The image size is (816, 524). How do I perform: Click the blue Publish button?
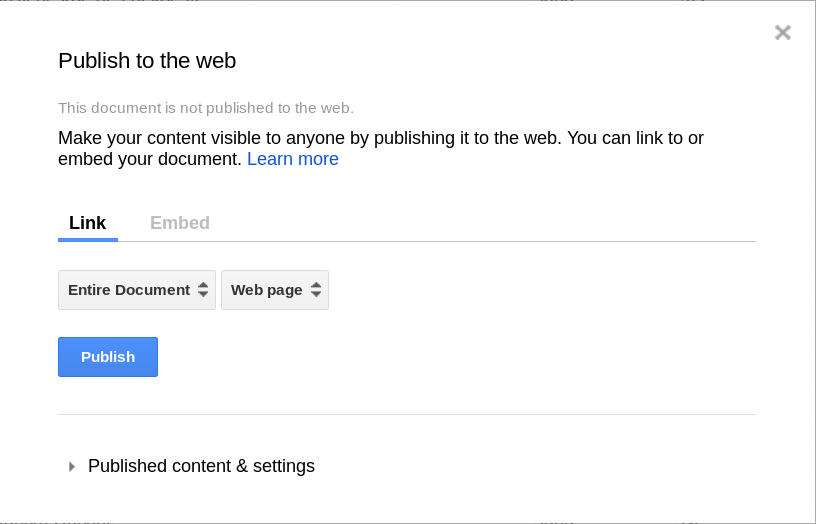tap(108, 357)
